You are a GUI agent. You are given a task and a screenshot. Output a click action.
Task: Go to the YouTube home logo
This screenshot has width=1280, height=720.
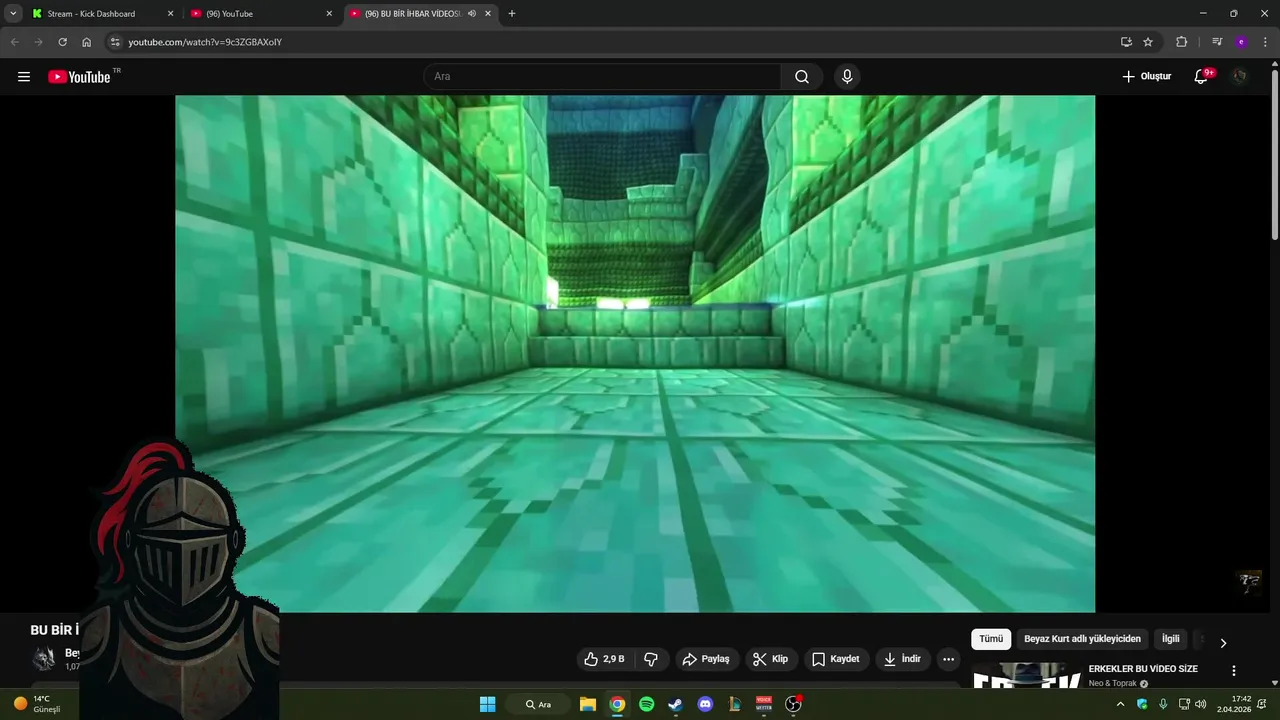(79, 77)
